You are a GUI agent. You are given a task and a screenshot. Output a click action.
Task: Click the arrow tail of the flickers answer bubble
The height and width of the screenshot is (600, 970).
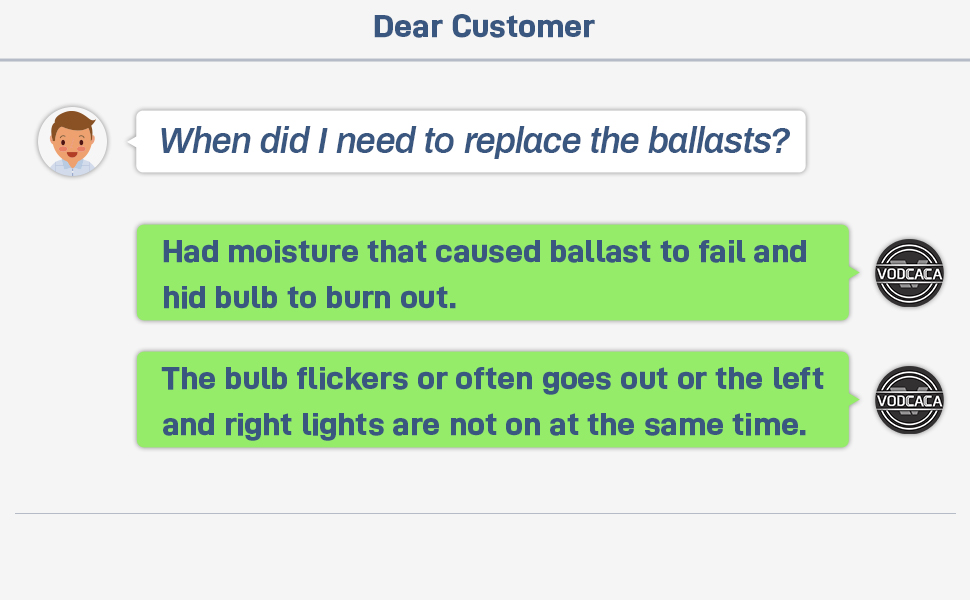click(x=854, y=400)
